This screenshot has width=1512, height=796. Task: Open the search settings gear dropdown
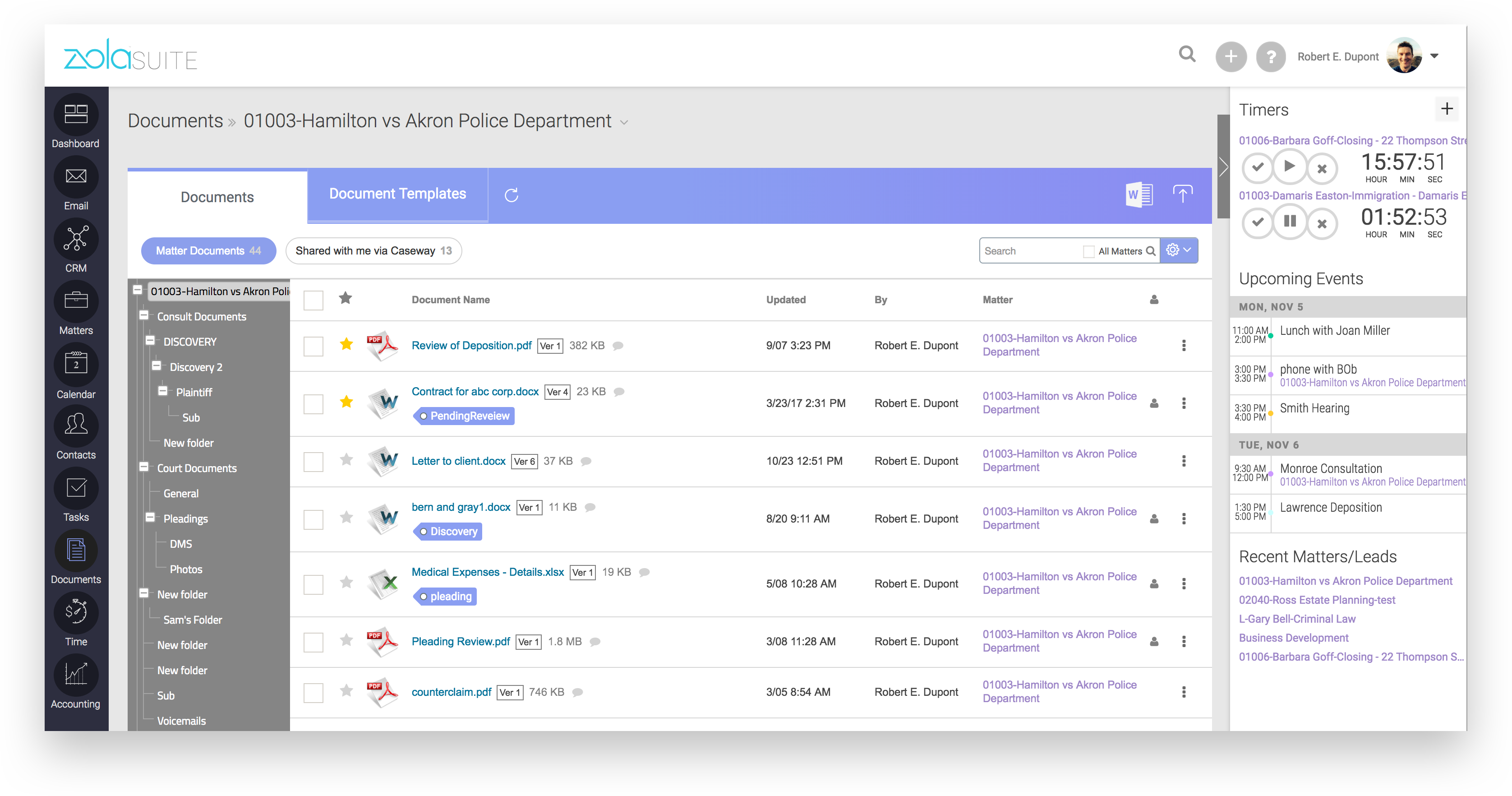1178,250
